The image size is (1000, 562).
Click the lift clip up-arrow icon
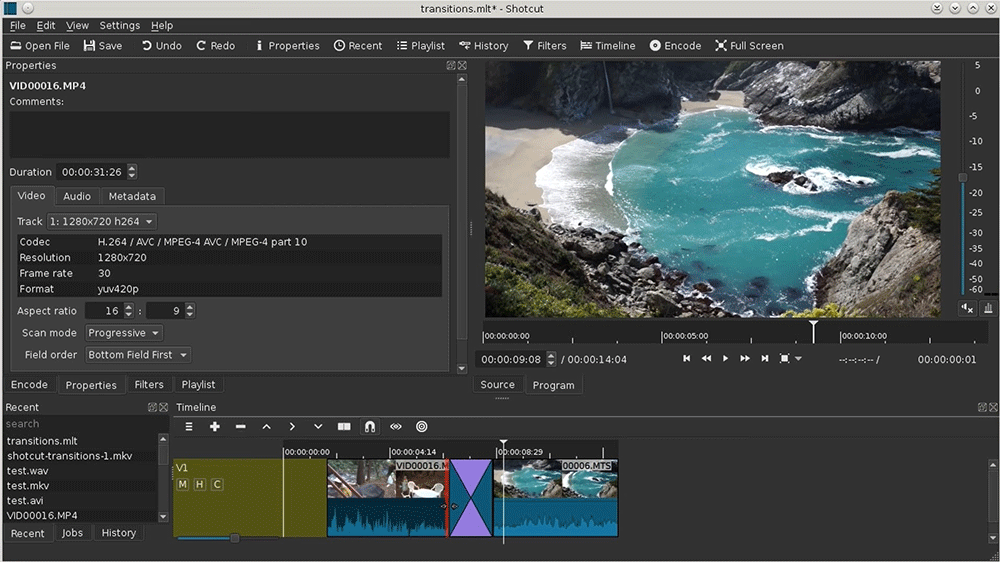point(266,426)
